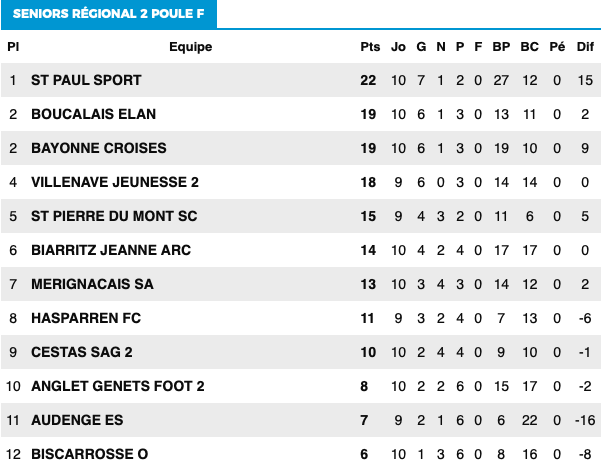Select VILLENAVE JEUNESSE 2 in the table
Viewport: 601px width, 471px height.
click(x=115, y=182)
